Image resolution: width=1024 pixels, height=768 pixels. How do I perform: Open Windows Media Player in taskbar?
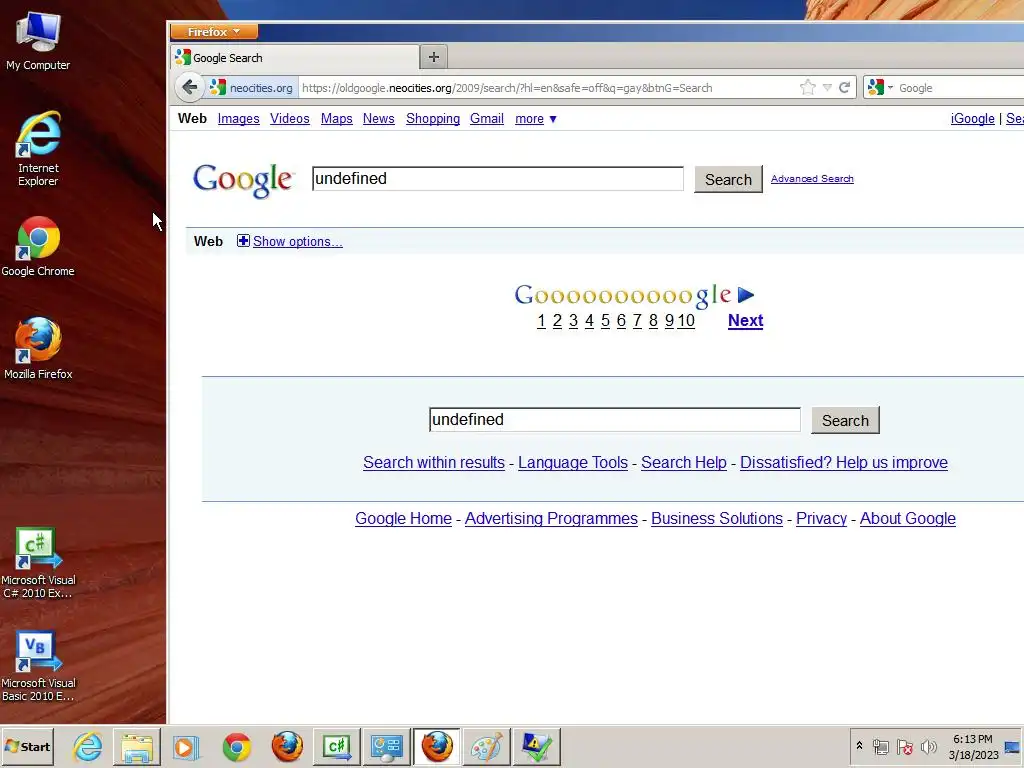point(186,746)
